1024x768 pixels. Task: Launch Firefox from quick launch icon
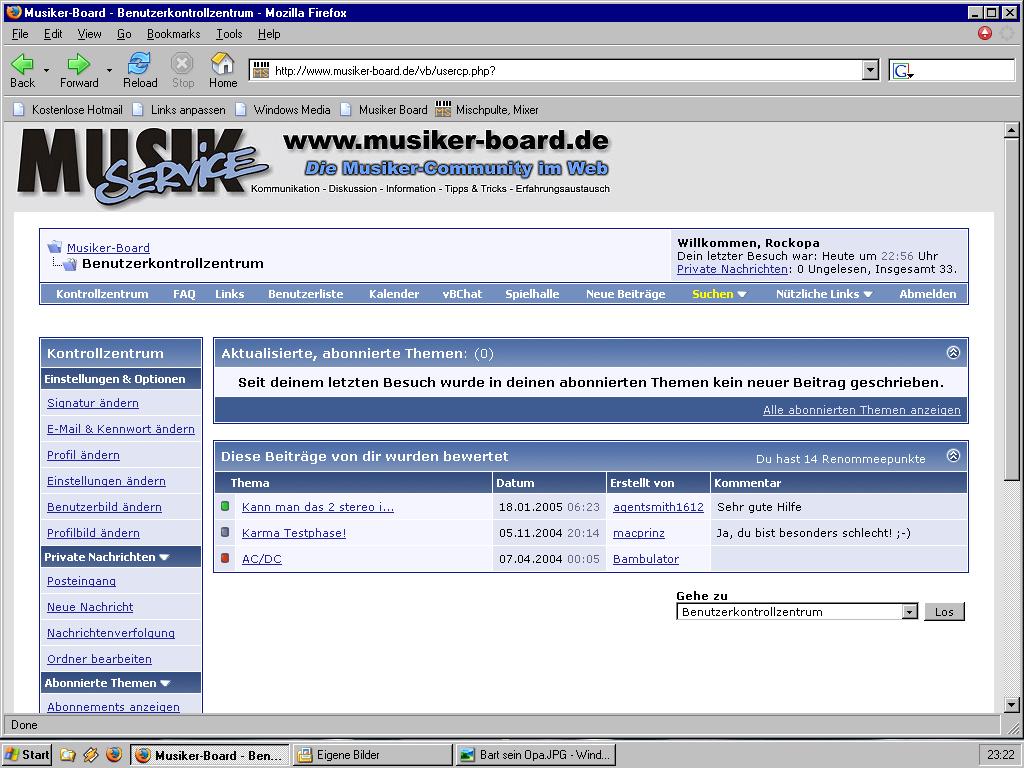[x=114, y=755]
